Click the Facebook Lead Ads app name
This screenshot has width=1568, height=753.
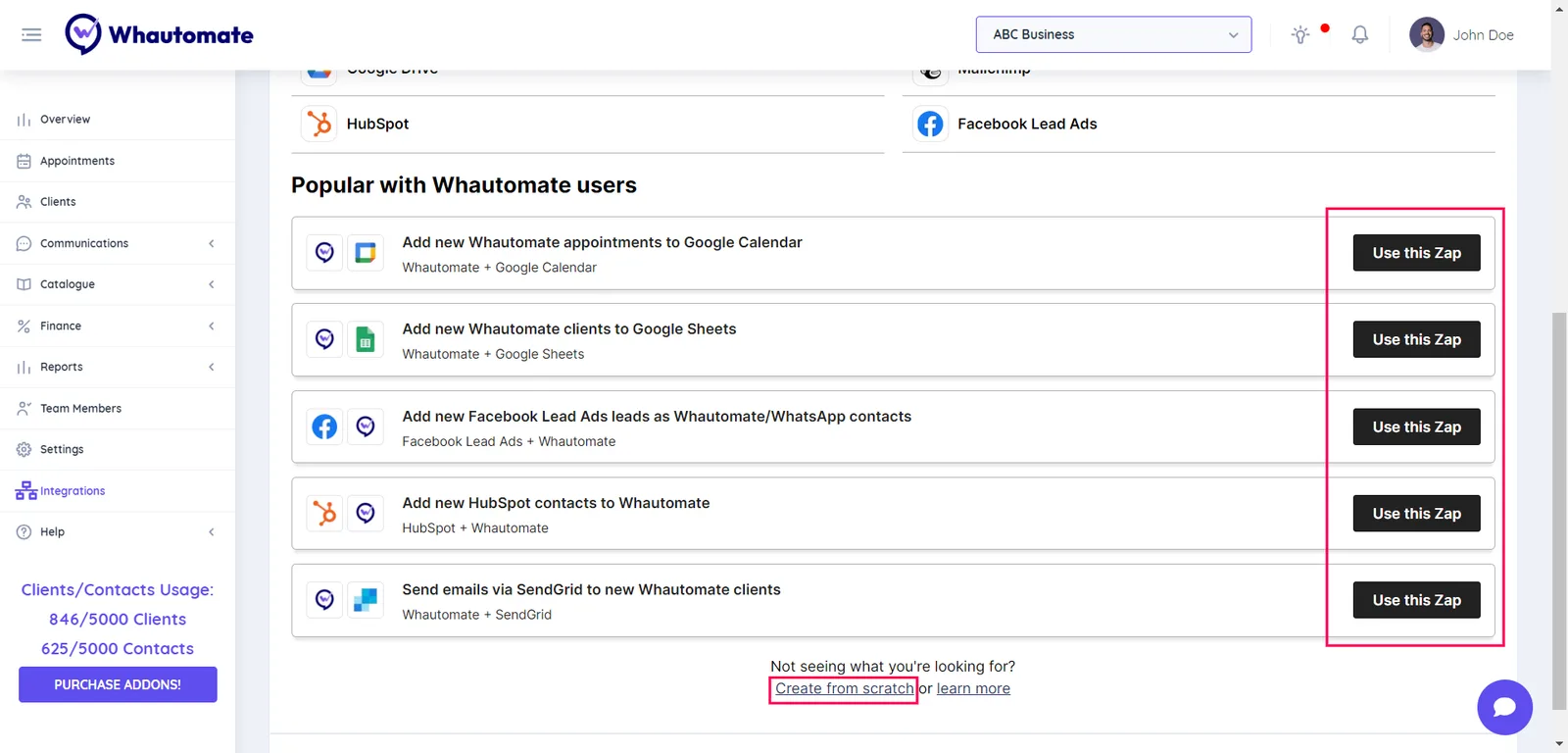pyautogui.click(x=1027, y=124)
